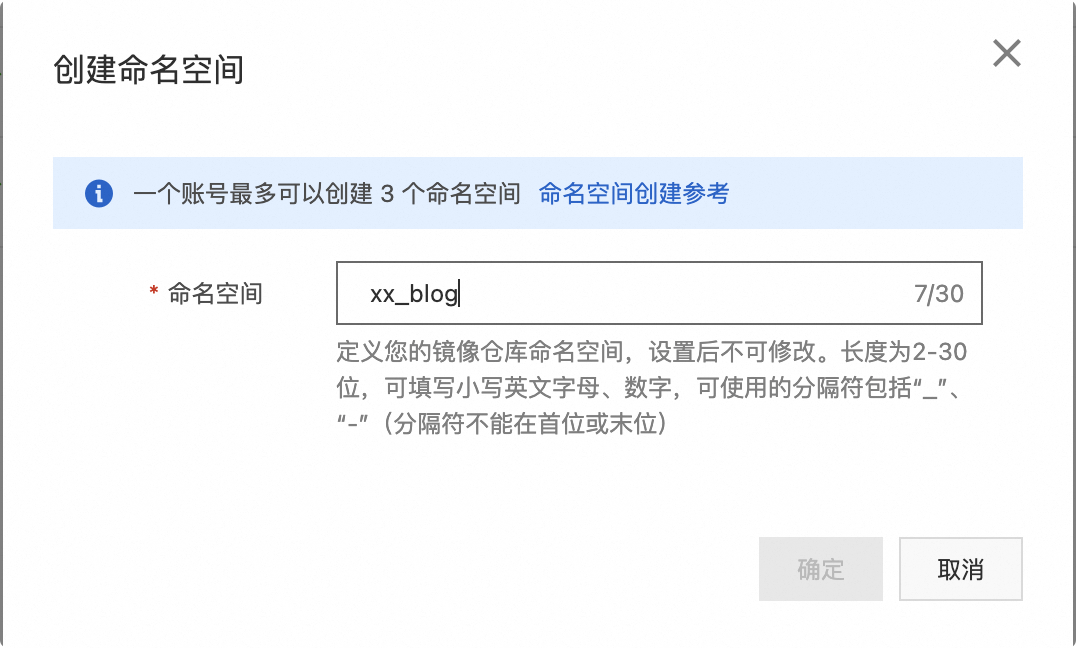The height and width of the screenshot is (648, 1076).
Task: Click the number 3 in the info banner
Action: pyautogui.click(x=389, y=193)
